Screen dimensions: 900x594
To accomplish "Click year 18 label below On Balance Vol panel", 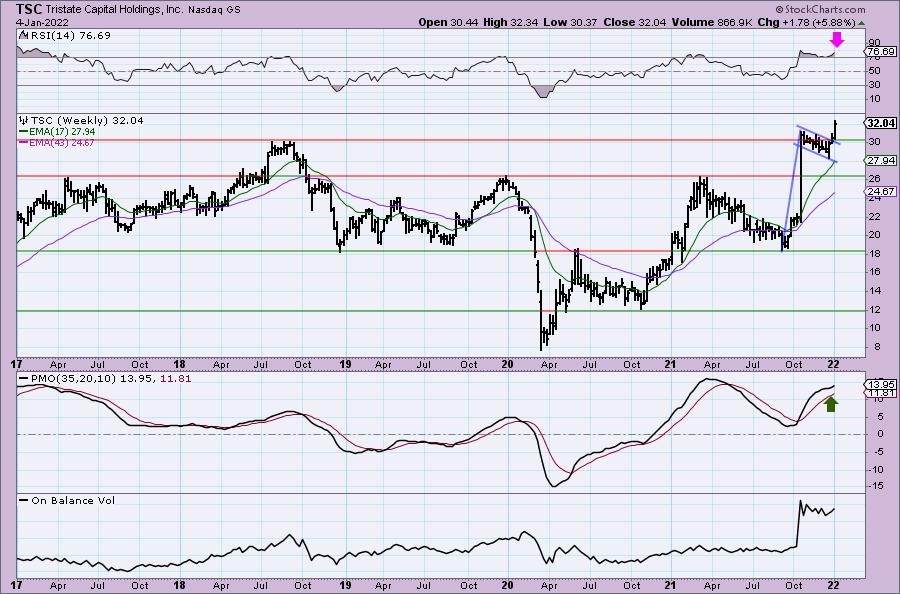I will click(x=180, y=586).
